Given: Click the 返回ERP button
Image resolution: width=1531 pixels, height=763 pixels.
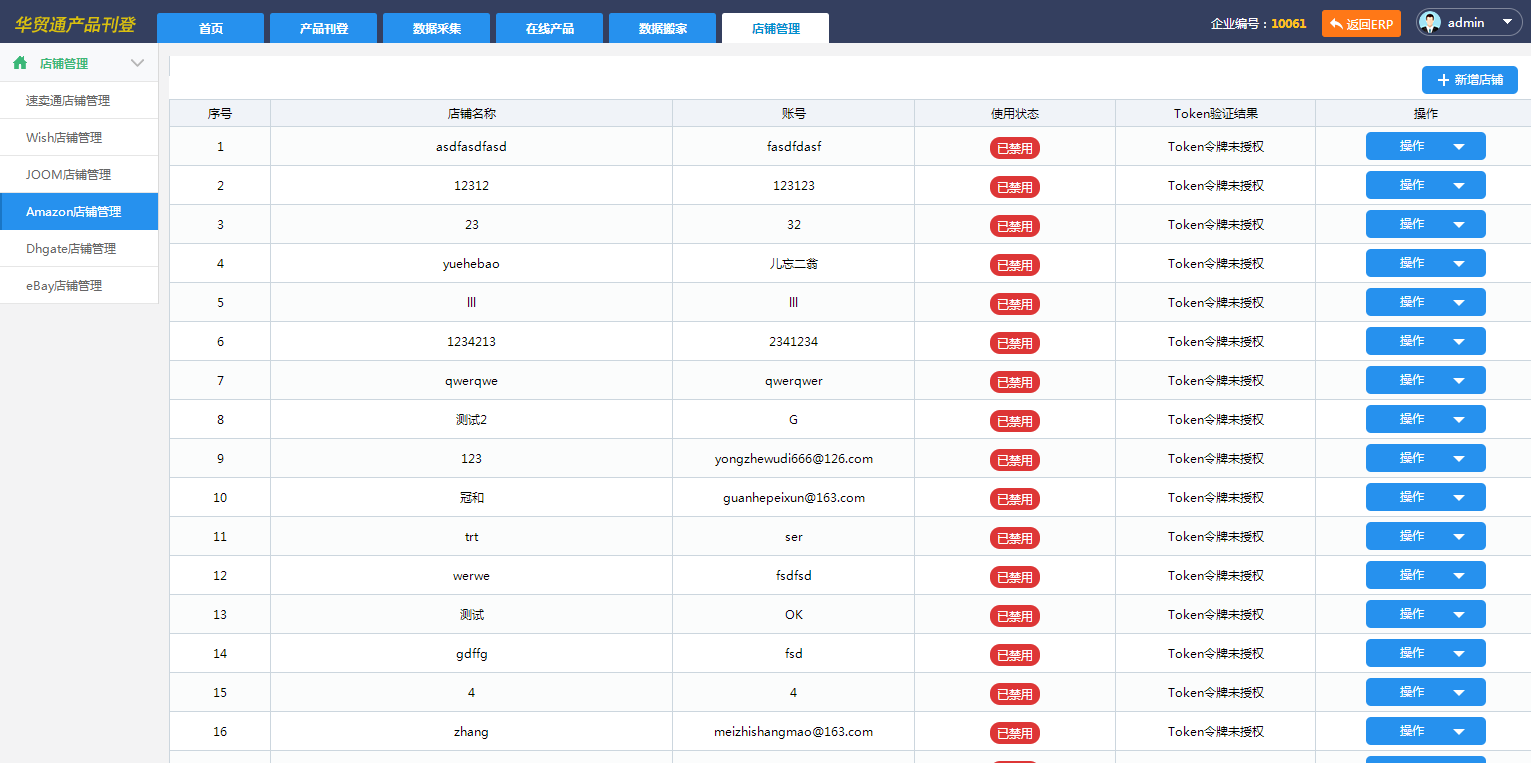Looking at the screenshot, I should coord(1361,24).
